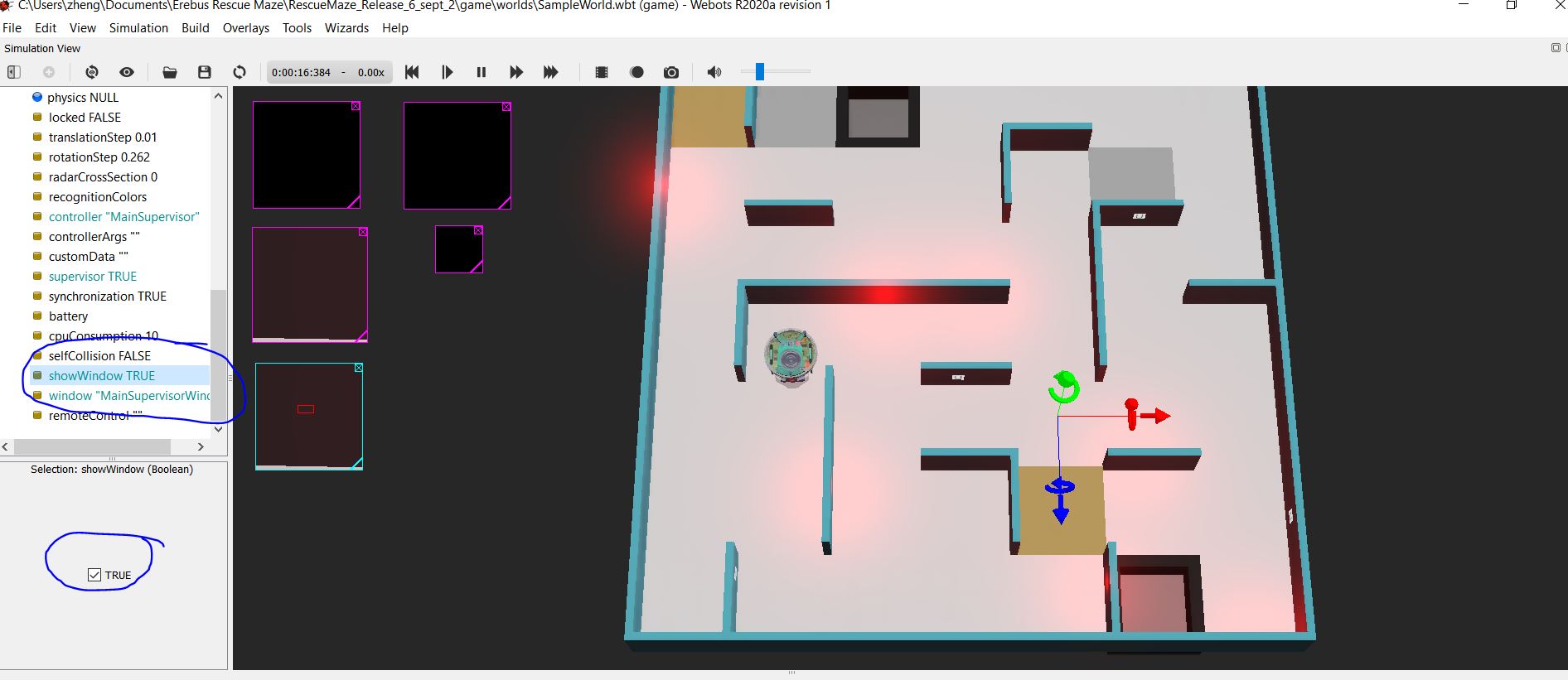Take a screenshot with the camera icon

[671, 72]
